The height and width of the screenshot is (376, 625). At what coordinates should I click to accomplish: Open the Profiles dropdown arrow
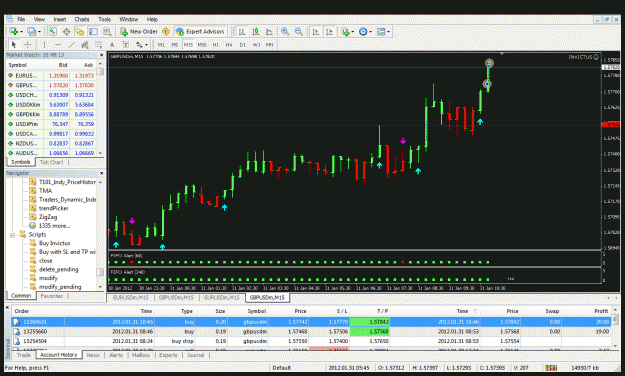39,32
